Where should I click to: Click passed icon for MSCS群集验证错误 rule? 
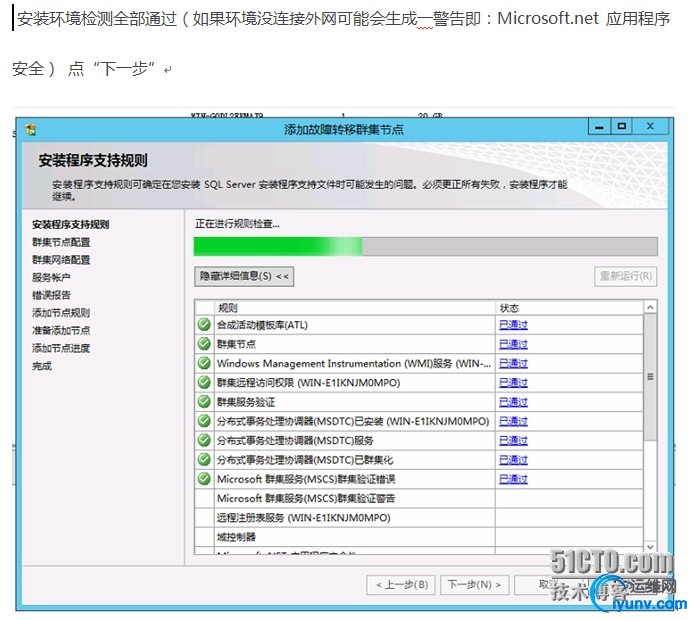tap(204, 479)
